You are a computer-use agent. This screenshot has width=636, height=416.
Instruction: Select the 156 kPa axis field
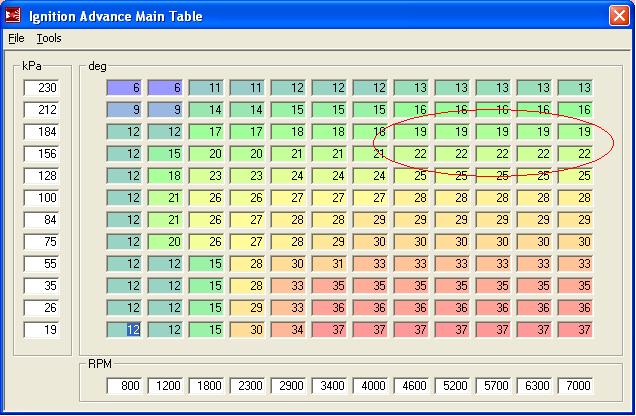point(42,154)
